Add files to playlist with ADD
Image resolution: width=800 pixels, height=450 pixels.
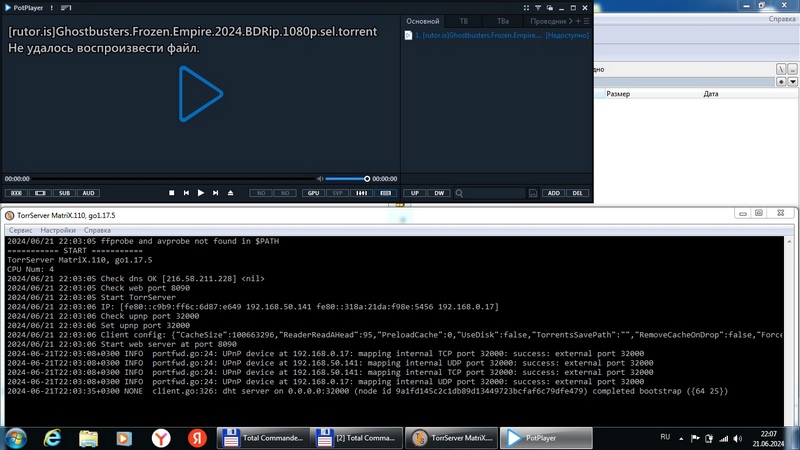click(x=554, y=193)
